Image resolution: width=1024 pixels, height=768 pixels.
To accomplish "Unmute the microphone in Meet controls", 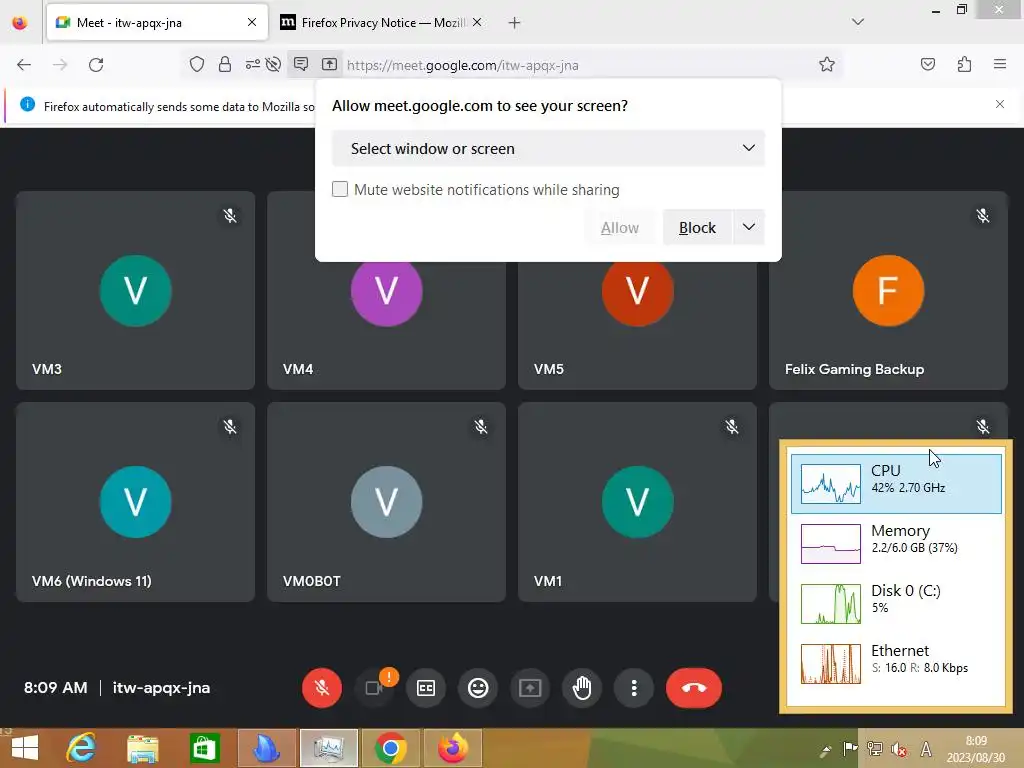I will (x=321, y=688).
